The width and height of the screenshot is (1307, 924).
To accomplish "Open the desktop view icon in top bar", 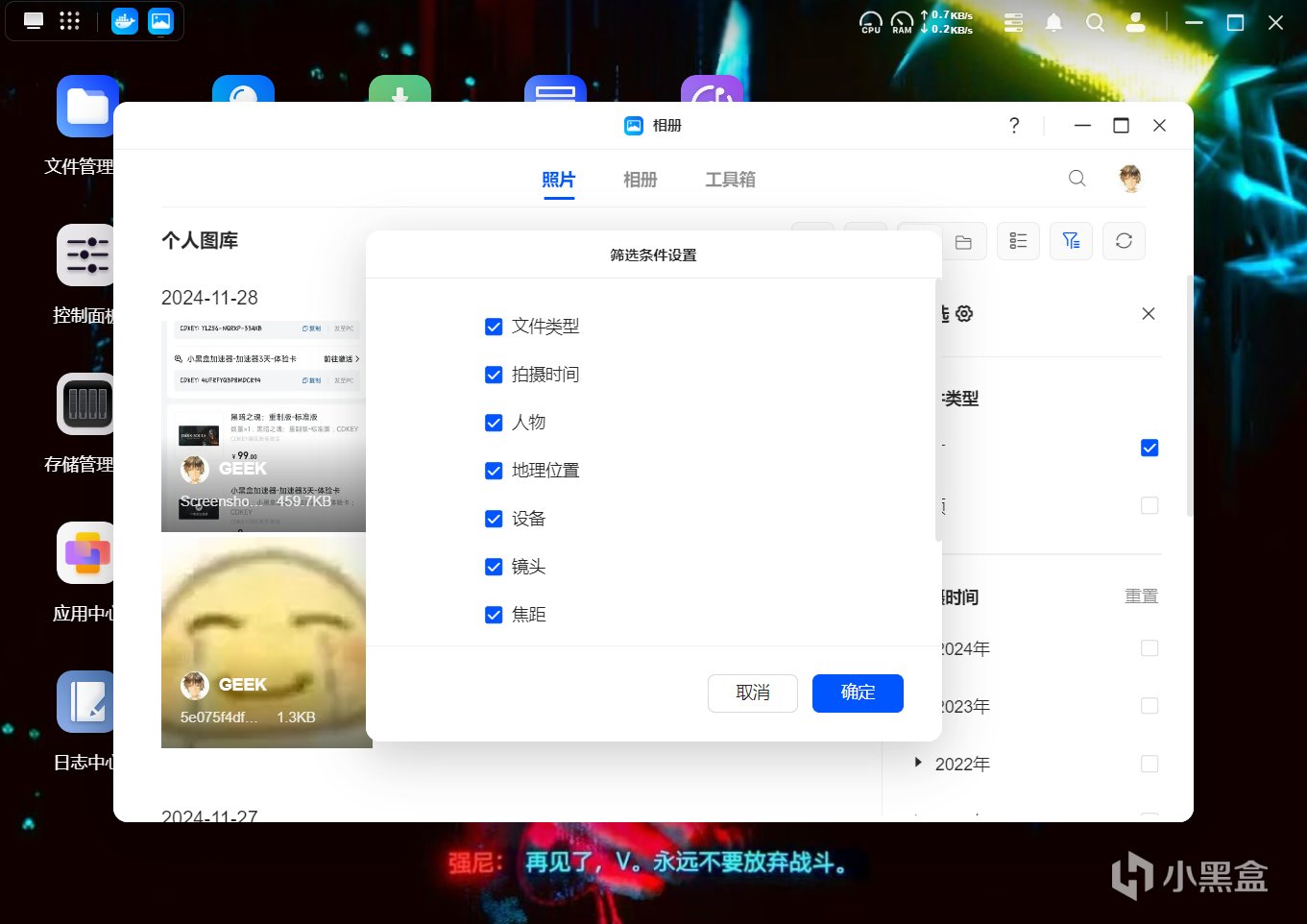I will point(34,21).
